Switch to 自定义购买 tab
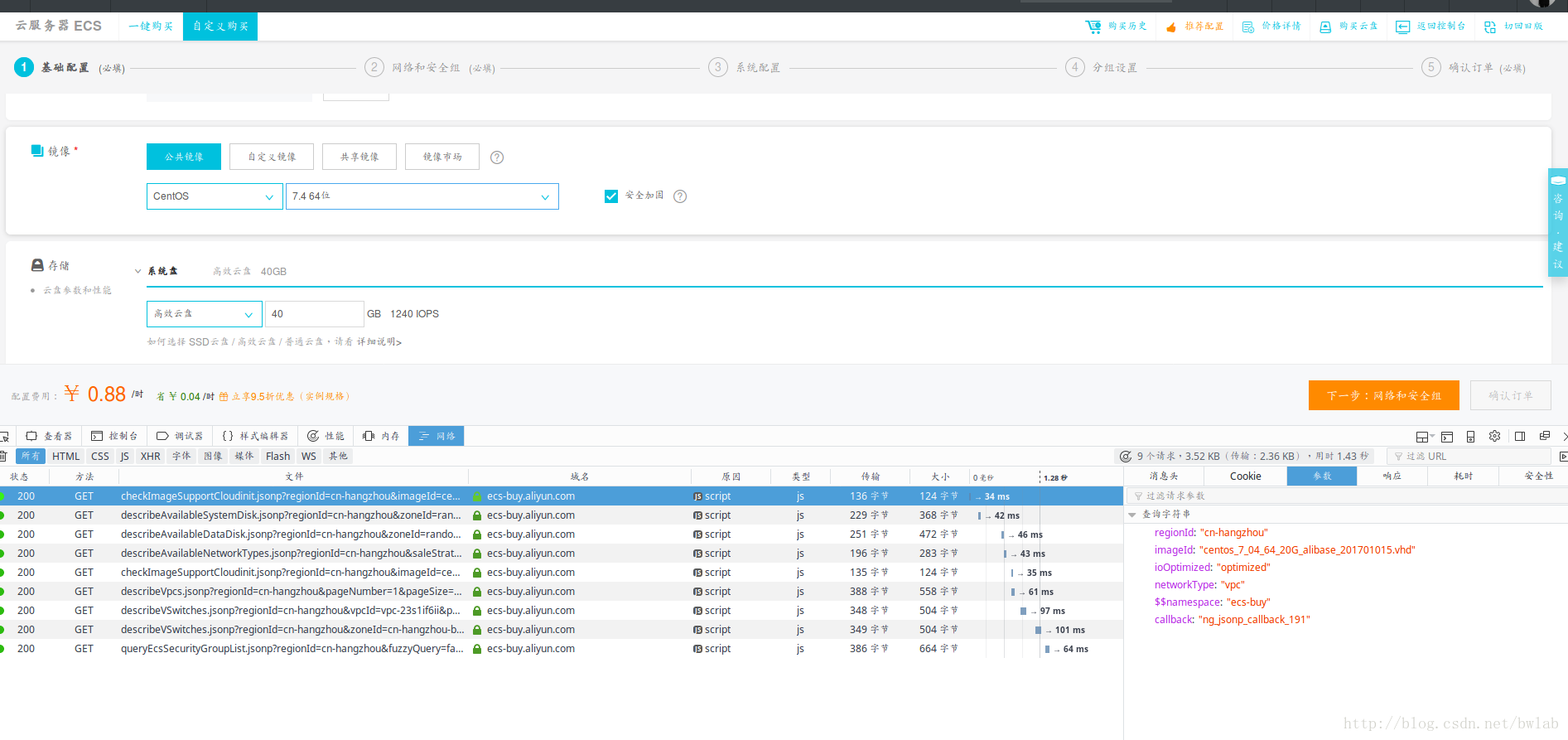Image resolution: width=1568 pixels, height=740 pixels. pos(220,27)
